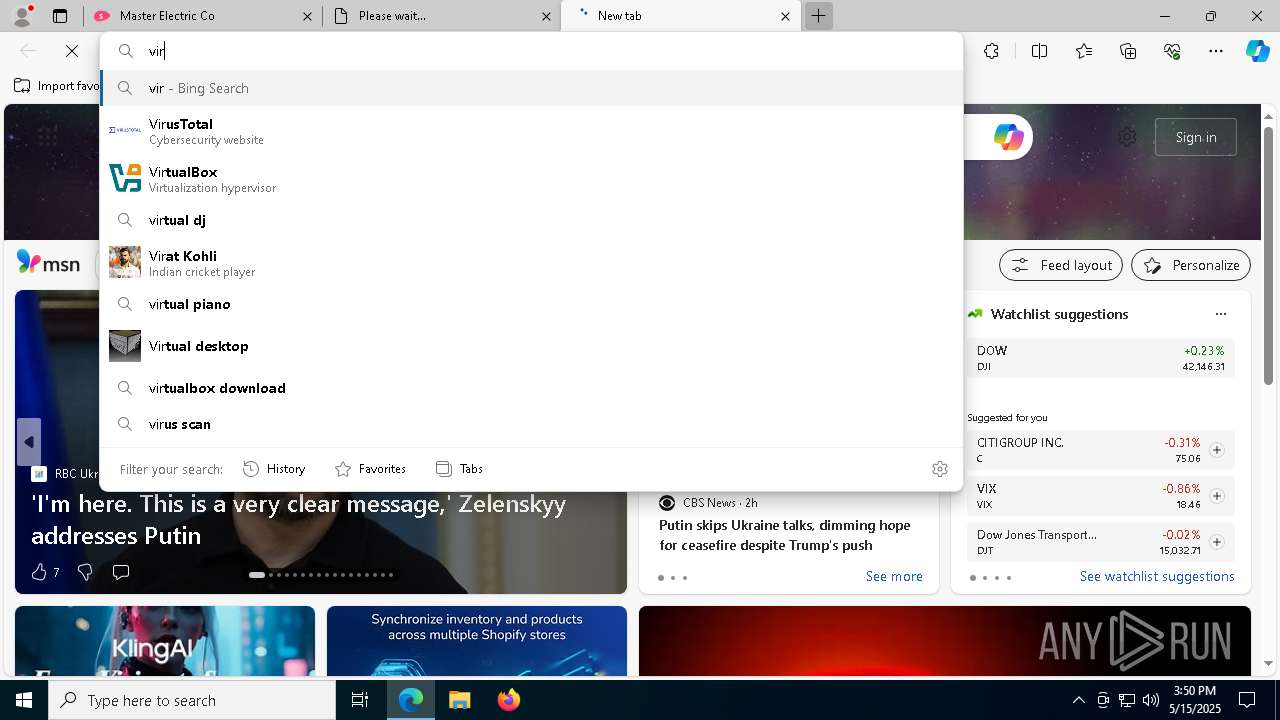Image resolution: width=1280 pixels, height=720 pixels.
Task: Open notification center icon
Action: tap(1247, 700)
